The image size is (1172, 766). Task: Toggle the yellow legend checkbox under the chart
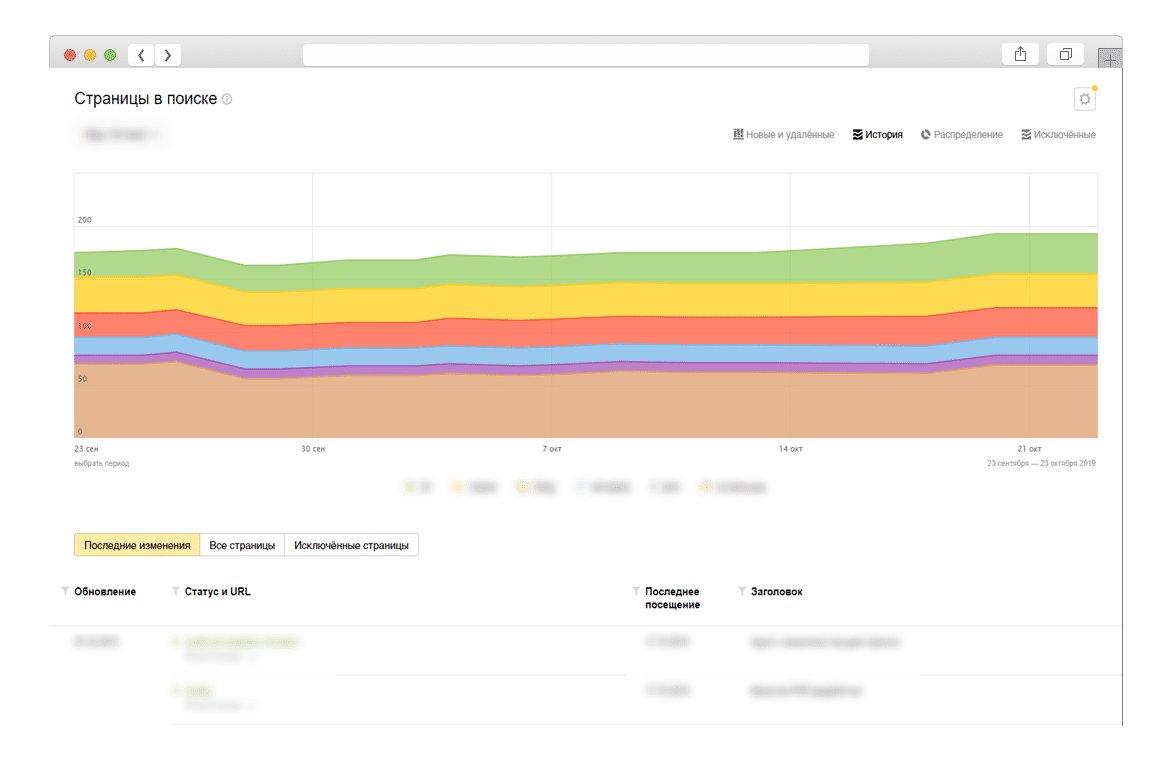[x=457, y=488]
